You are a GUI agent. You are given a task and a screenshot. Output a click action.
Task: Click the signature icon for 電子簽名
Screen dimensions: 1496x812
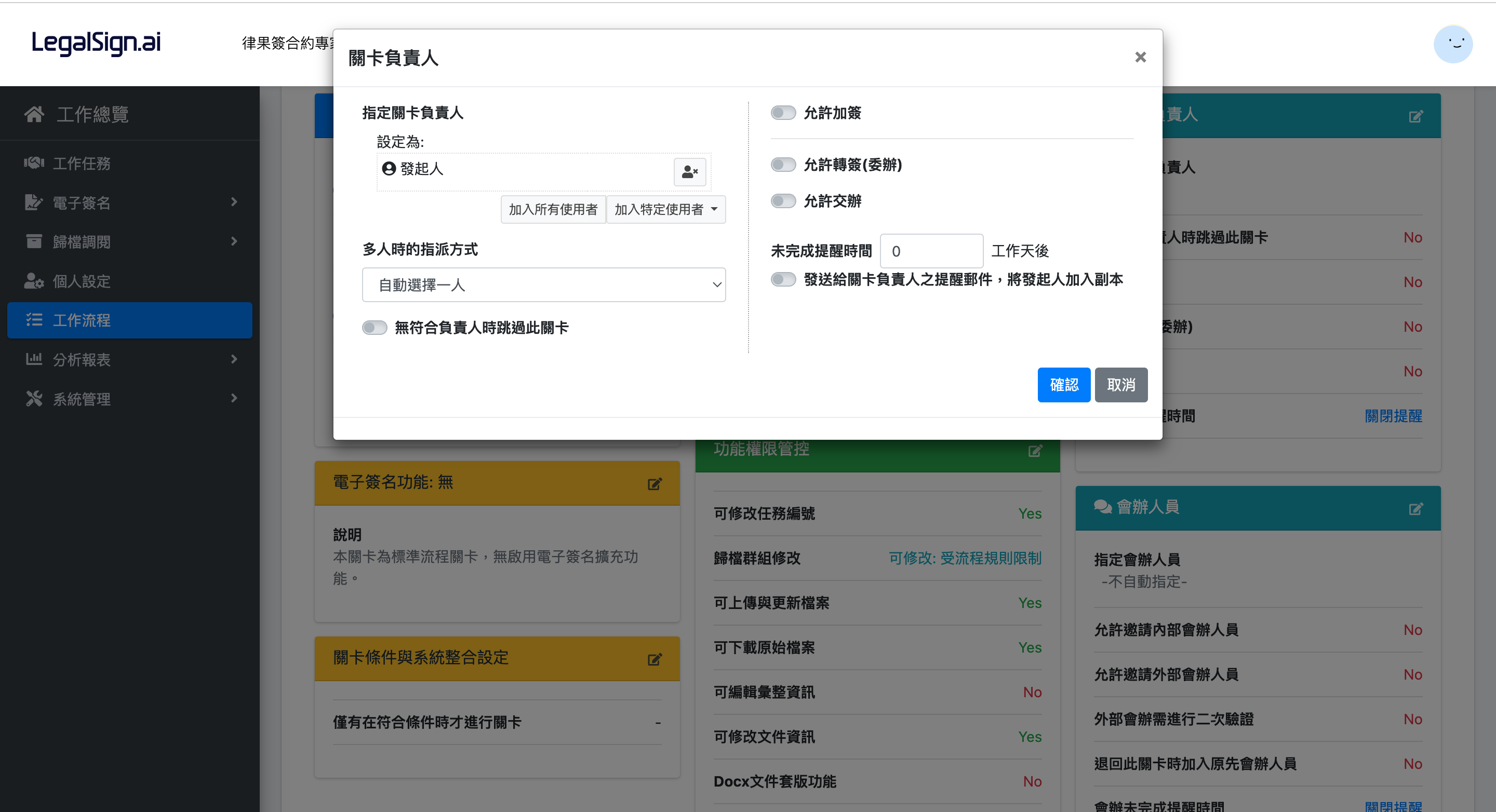(x=34, y=202)
